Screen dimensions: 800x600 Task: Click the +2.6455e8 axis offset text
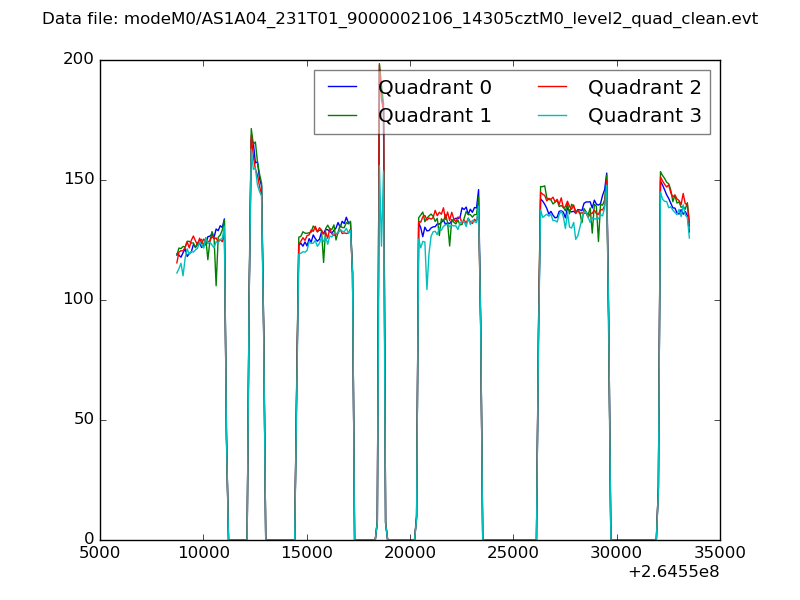[x=673, y=573]
